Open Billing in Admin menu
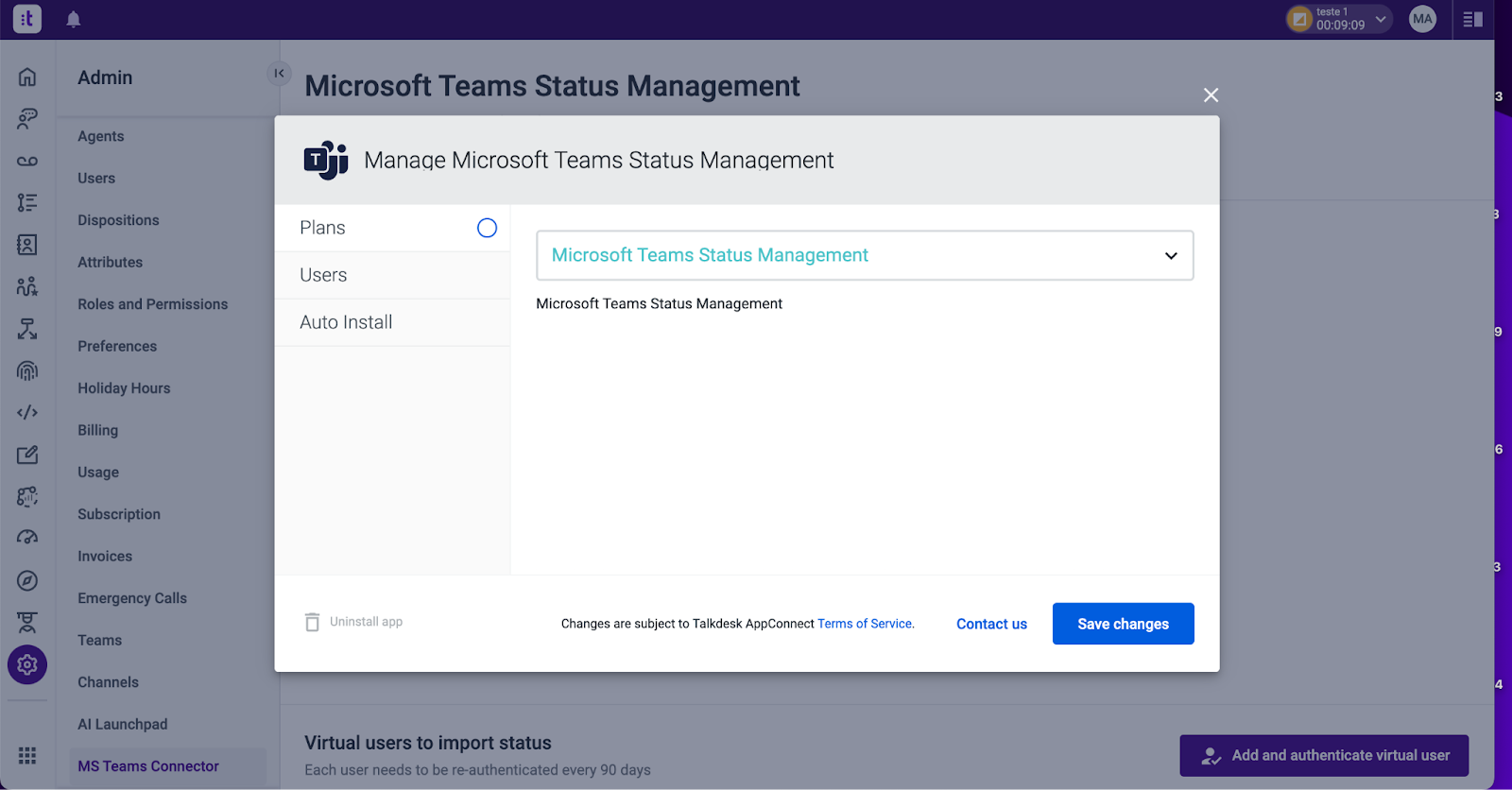The image size is (1512, 790). pyautogui.click(x=98, y=430)
